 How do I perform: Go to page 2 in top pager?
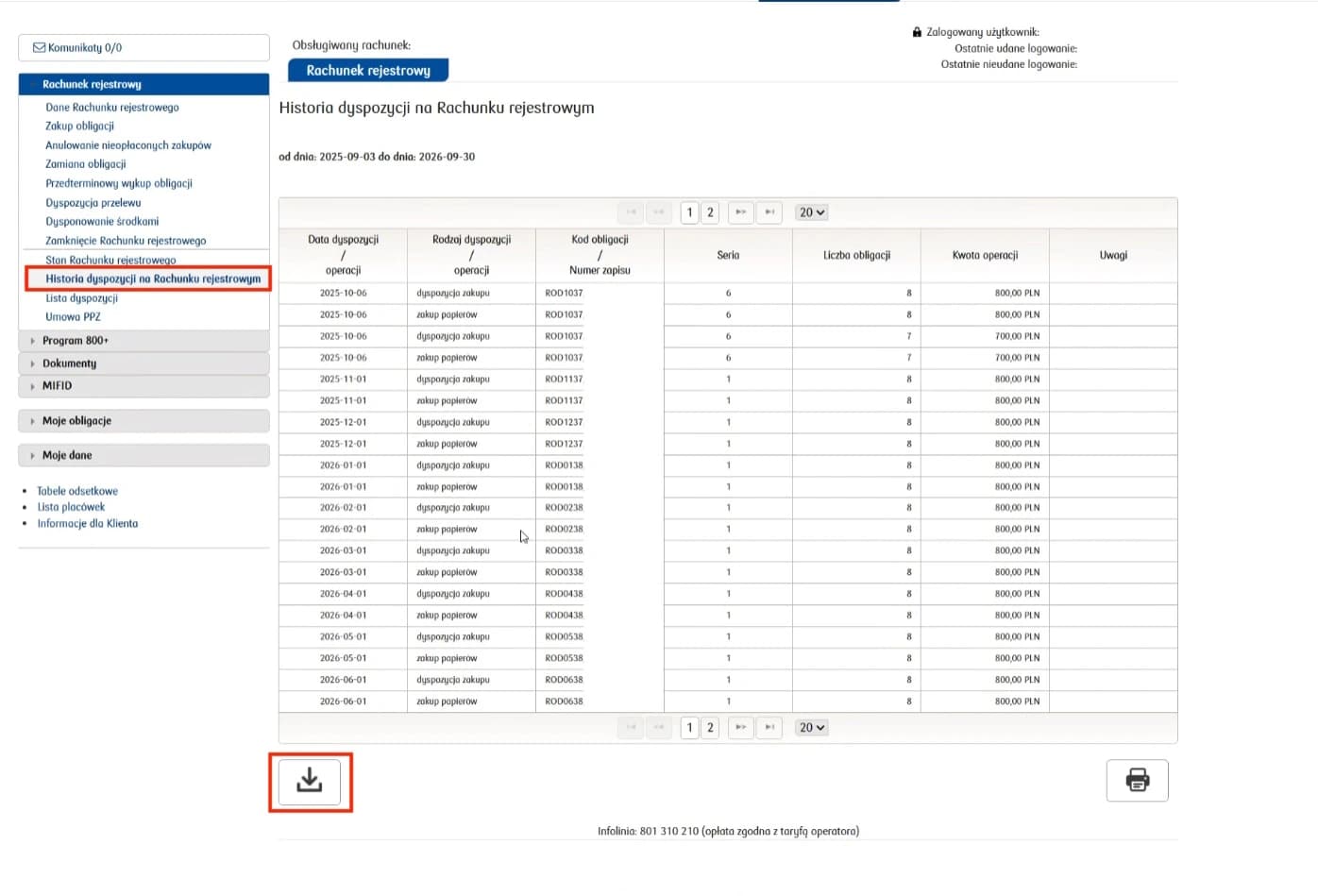(x=710, y=212)
